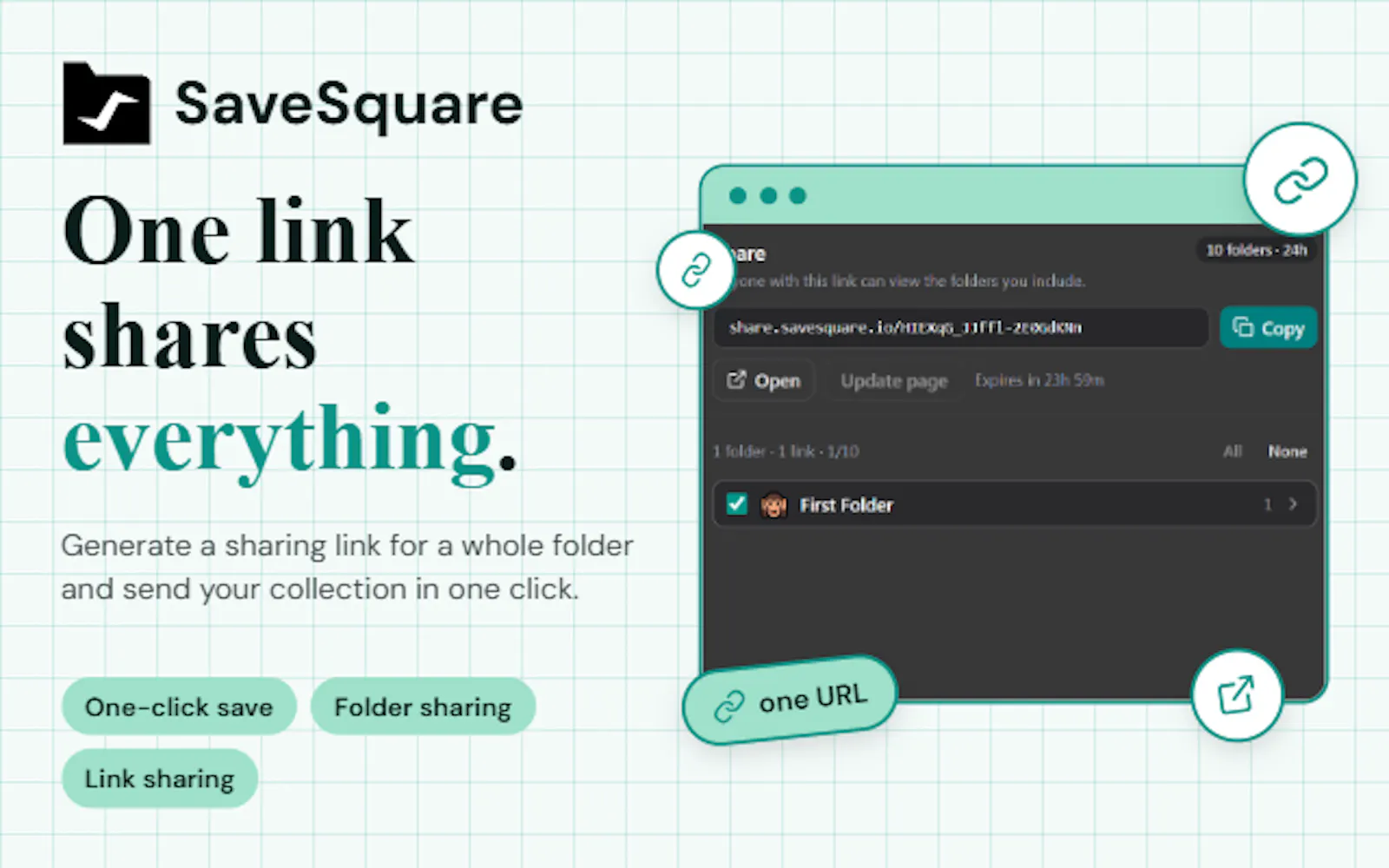Screen dimensions: 1389x868
Task: Click the Folder sharing tag
Action: click(x=423, y=707)
